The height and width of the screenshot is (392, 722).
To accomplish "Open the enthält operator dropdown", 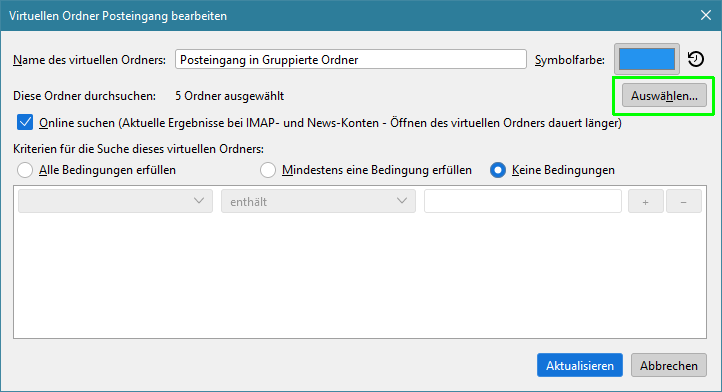I will click(318, 201).
